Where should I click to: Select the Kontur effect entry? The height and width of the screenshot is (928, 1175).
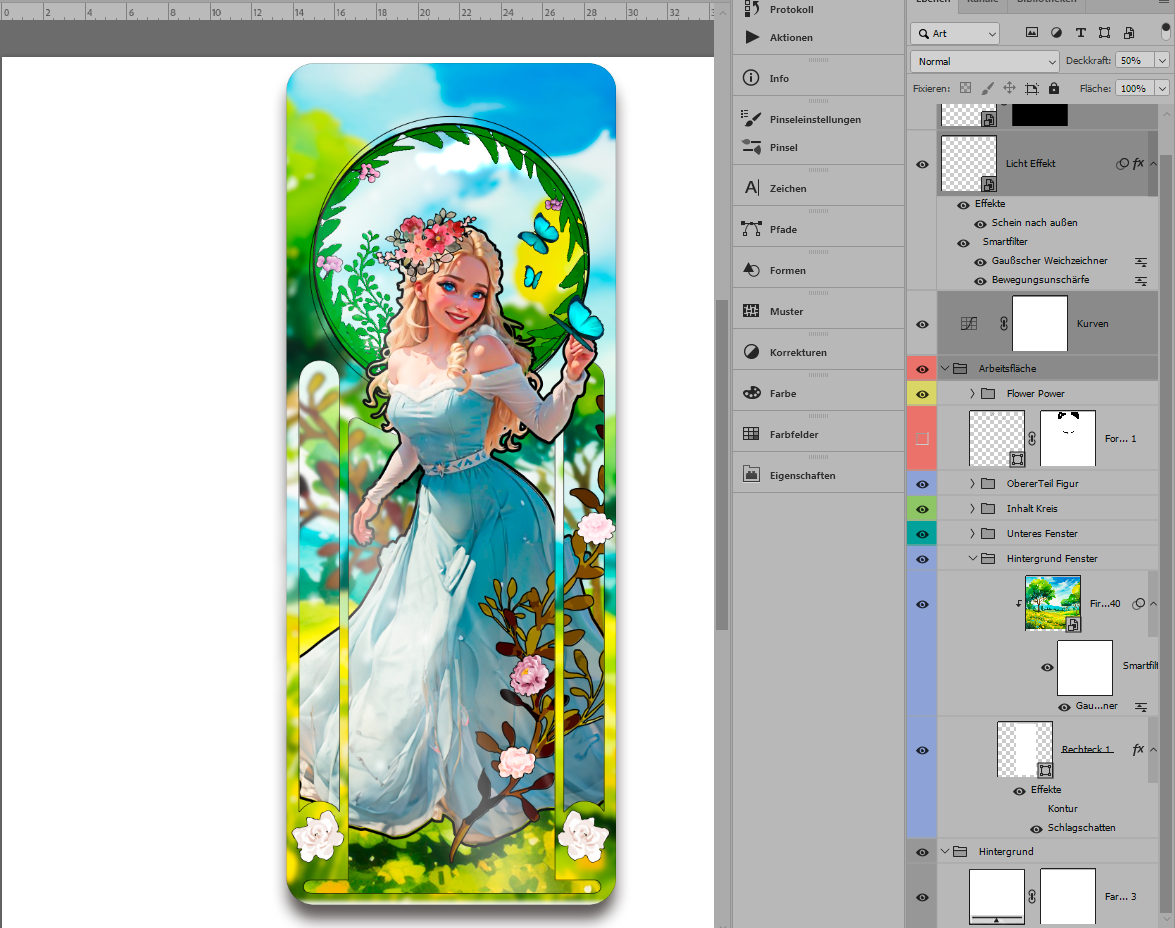pos(1063,809)
